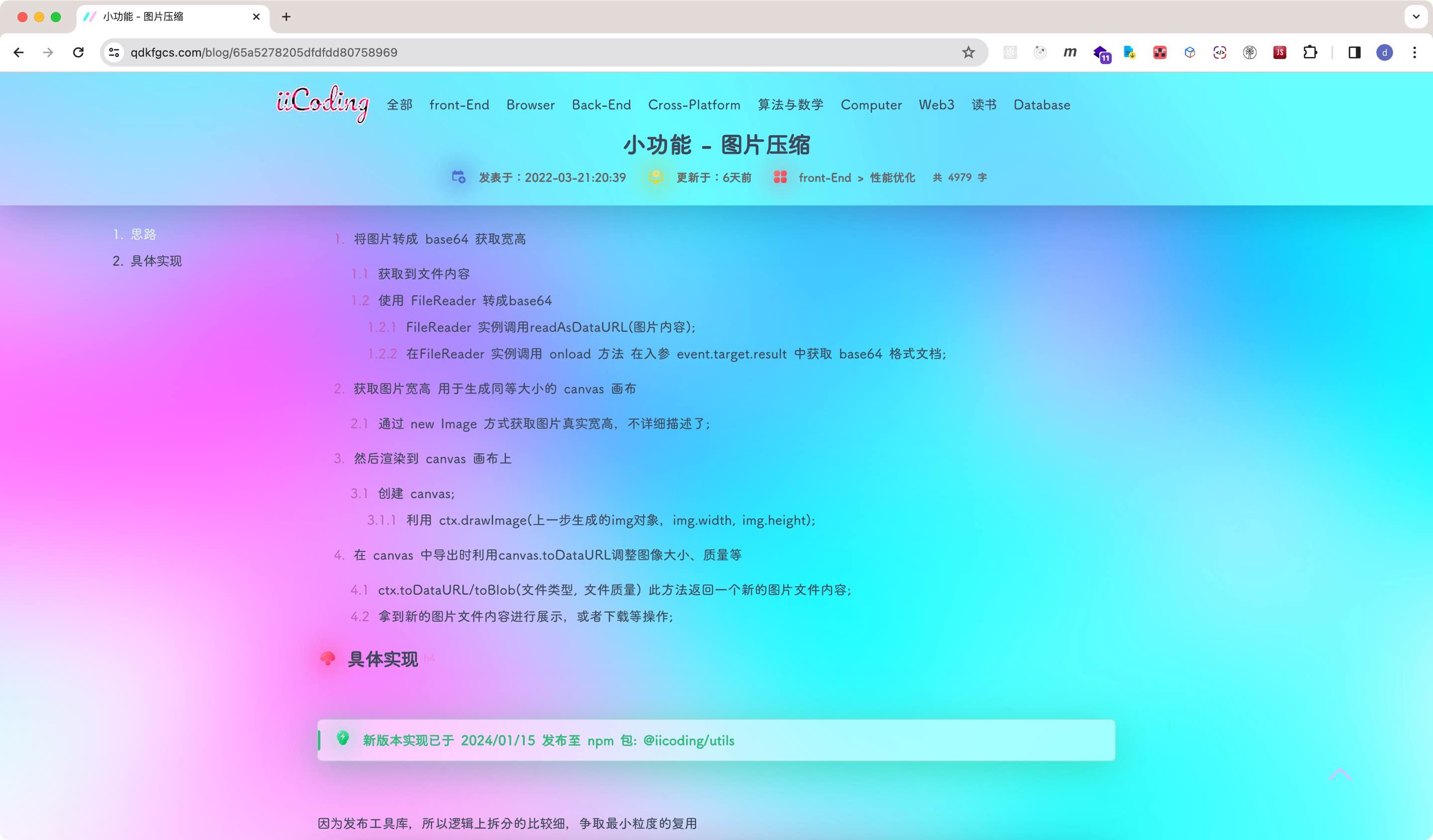Open the 性能优化 category link
Viewport: 1433px width, 840px height.
892,178
